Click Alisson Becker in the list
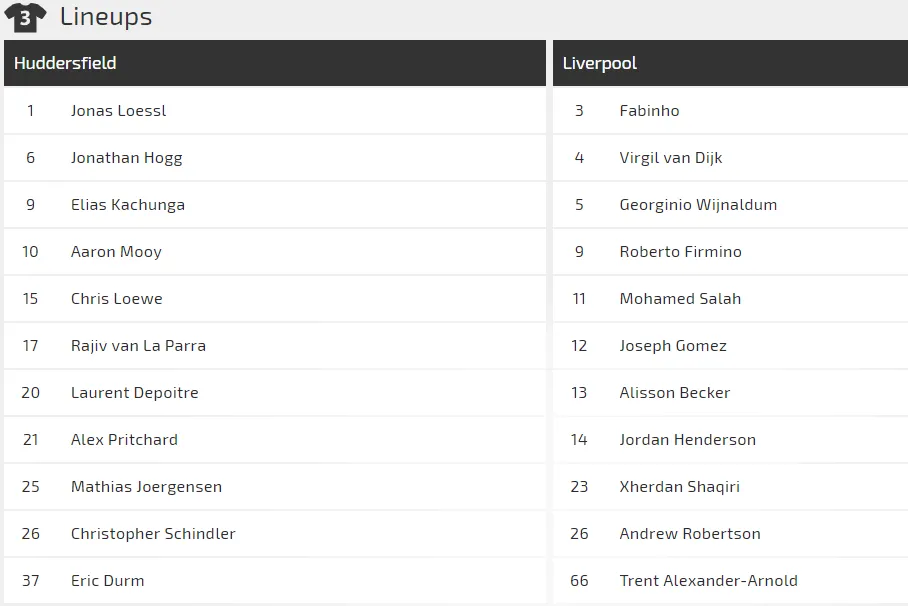Screen dimensions: 908x606 (x=674, y=392)
